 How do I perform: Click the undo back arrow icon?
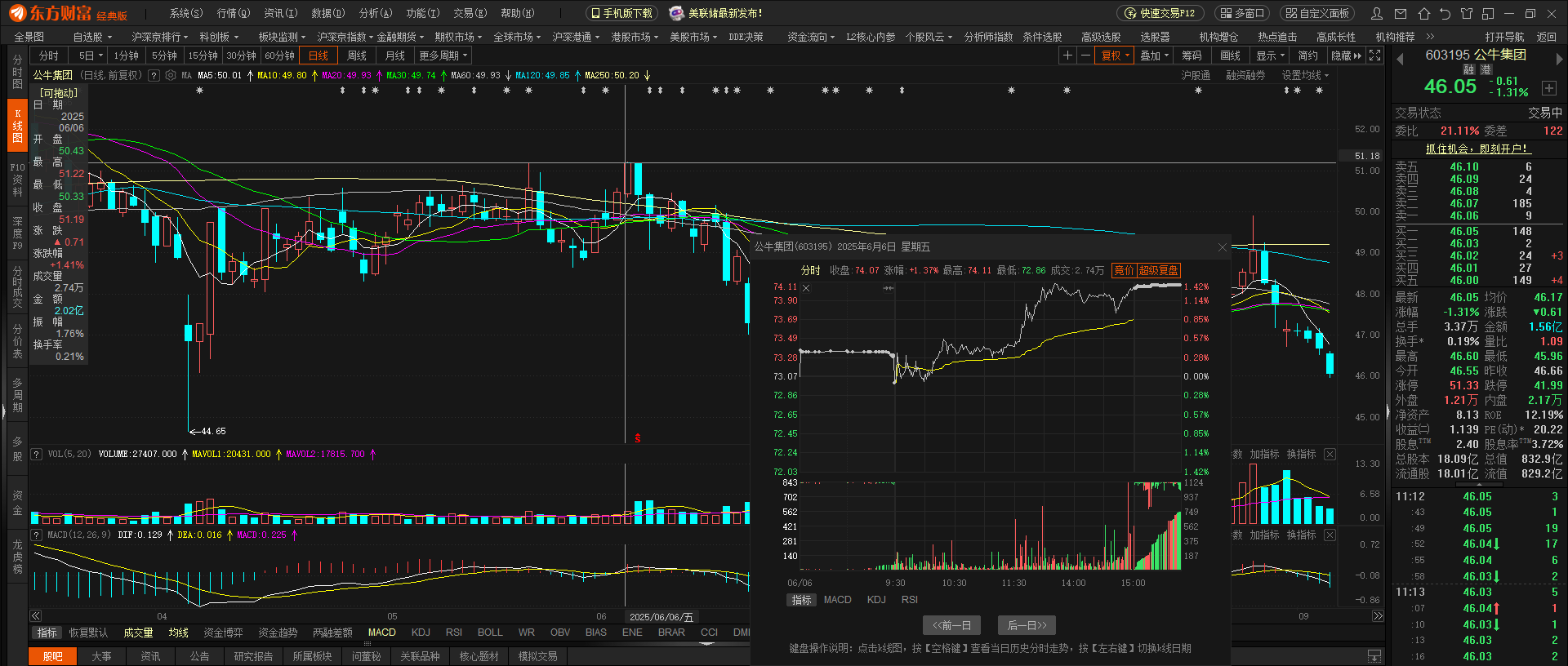click(x=1445, y=13)
